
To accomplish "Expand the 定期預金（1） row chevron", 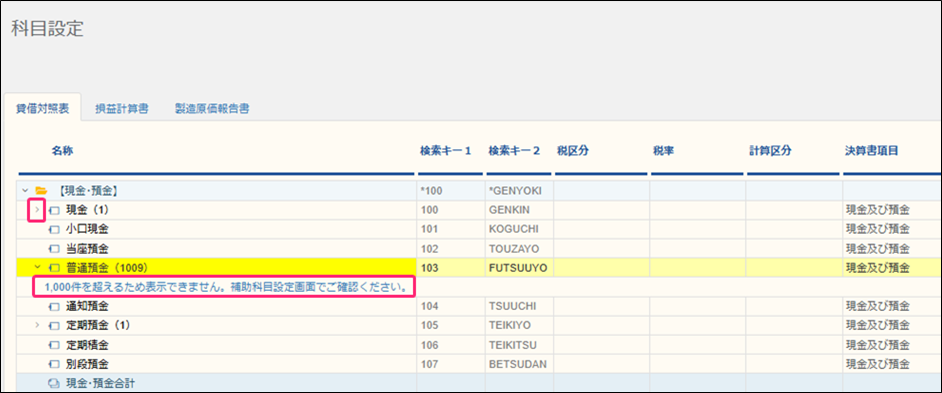I will (37, 326).
